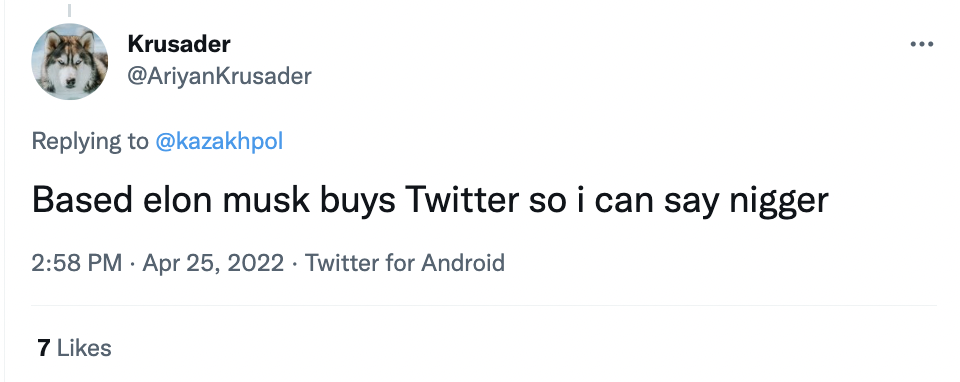Screen dimensions: 960x382
Task: Open the three-dot more options menu
Action: tap(921, 44)
